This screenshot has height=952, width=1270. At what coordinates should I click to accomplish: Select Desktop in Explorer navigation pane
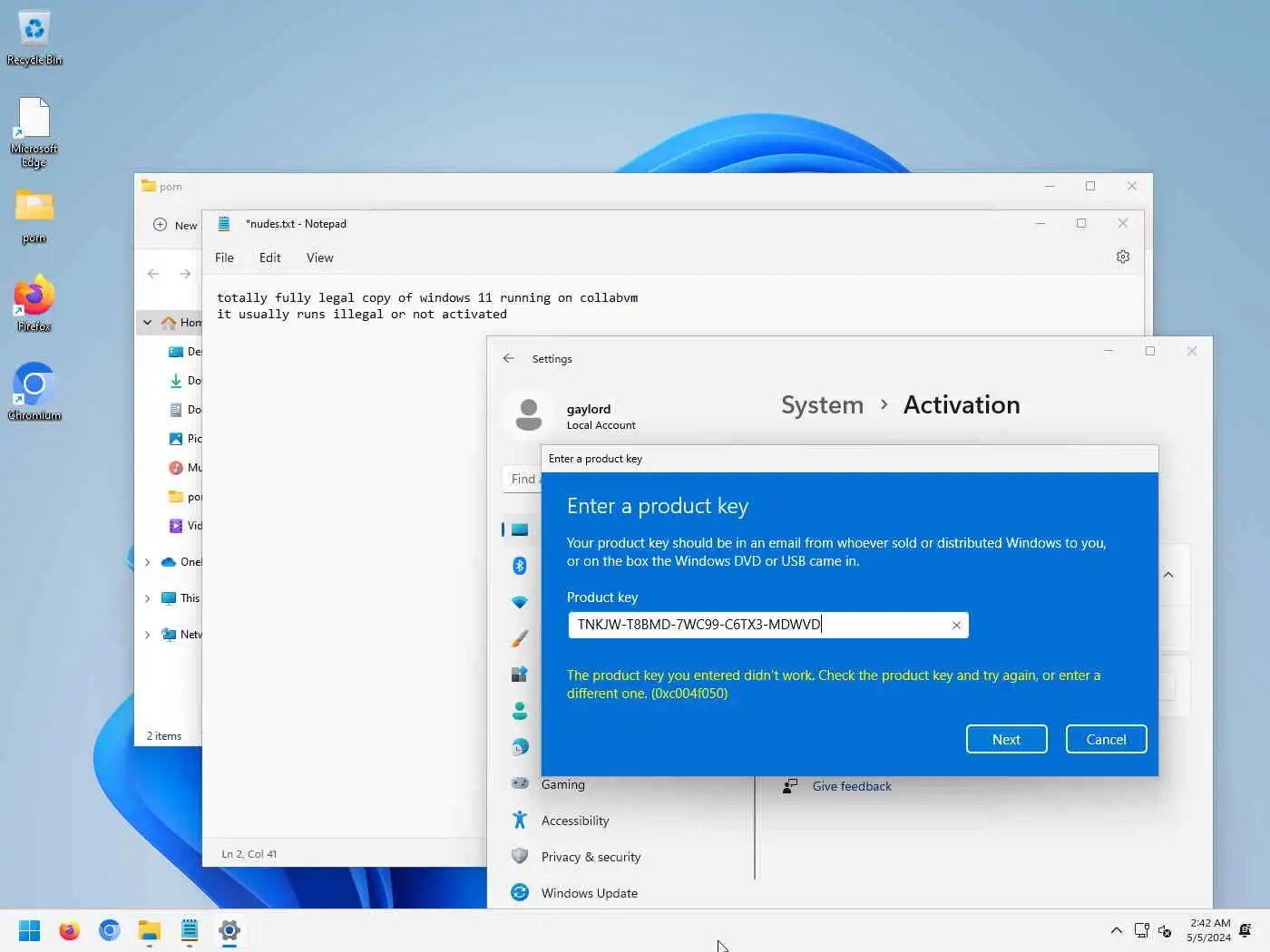click(x=186, y=352)
